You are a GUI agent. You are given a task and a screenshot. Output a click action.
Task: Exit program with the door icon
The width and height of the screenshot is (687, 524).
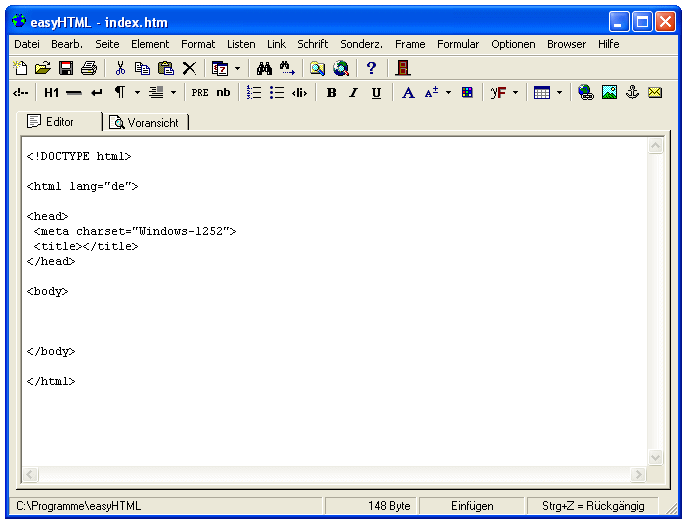pos(402,68)
